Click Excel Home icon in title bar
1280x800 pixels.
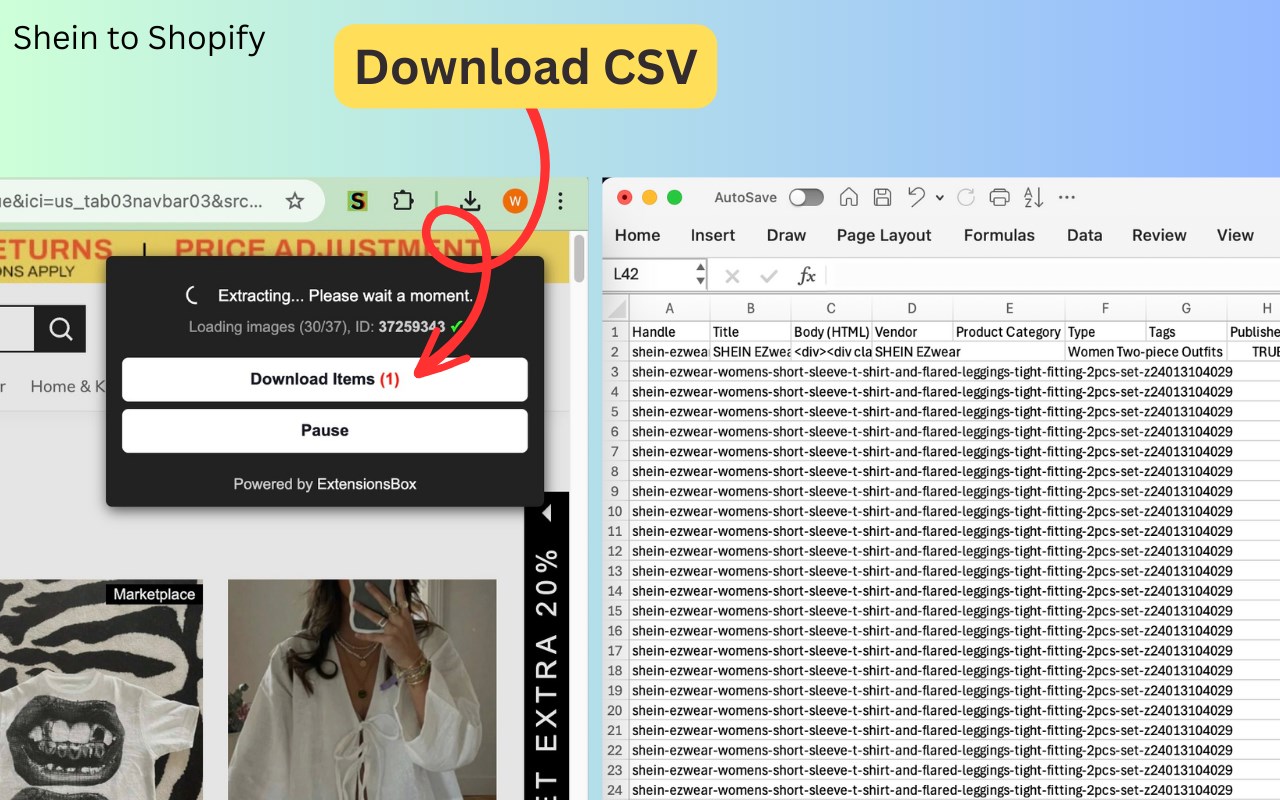[x=849, y=197]
